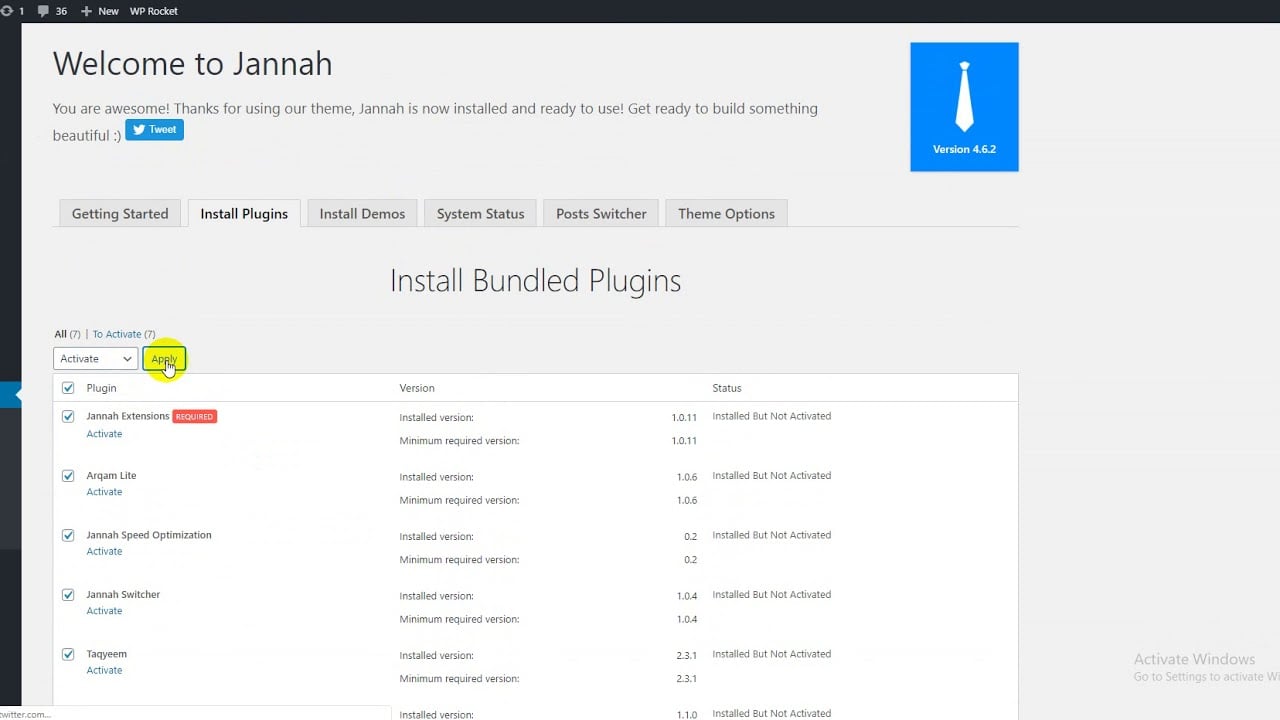
Task: Switch to the Getting Started tab
Action: coord(120,214)
